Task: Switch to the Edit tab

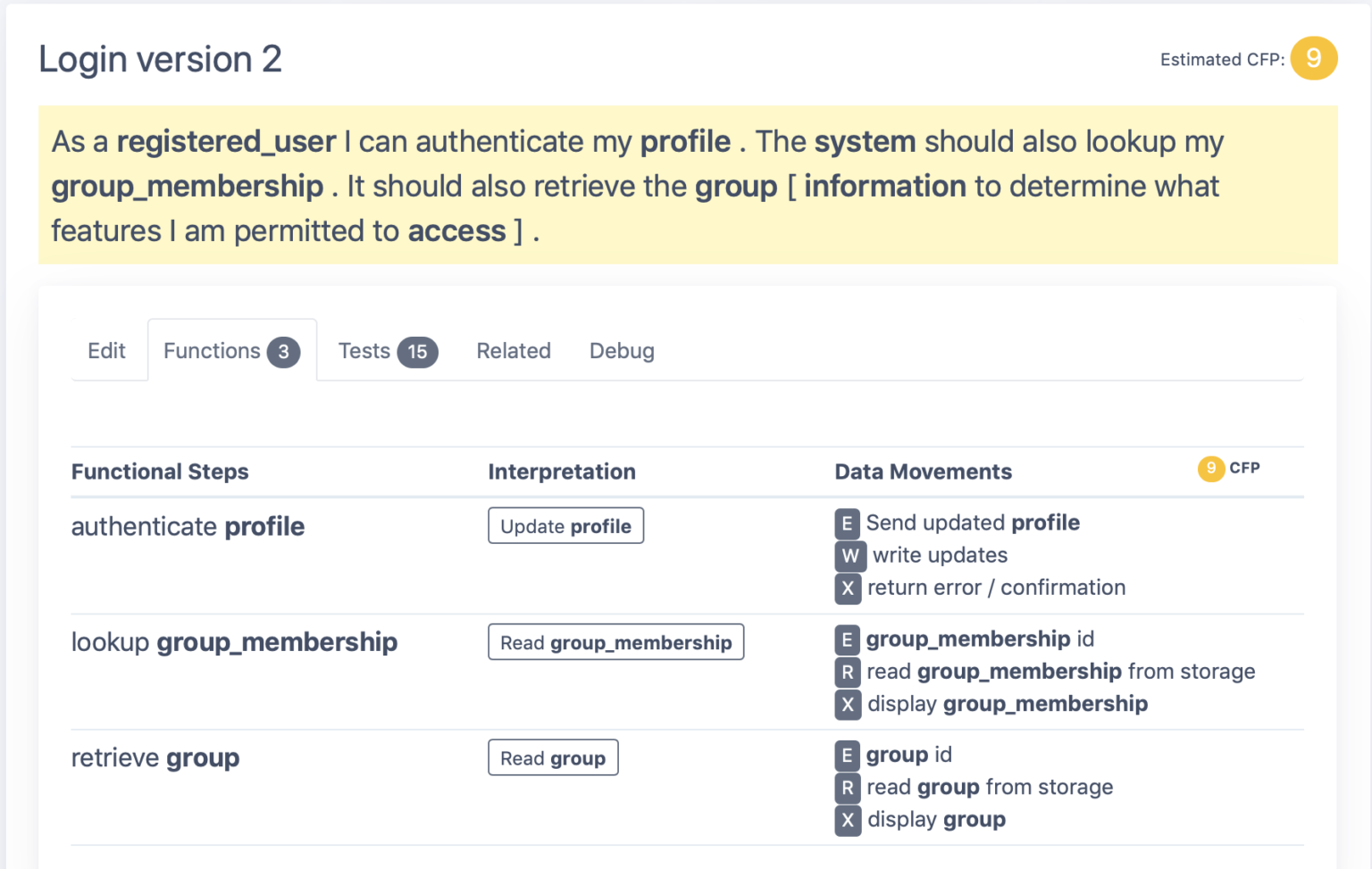Action: 106,350
